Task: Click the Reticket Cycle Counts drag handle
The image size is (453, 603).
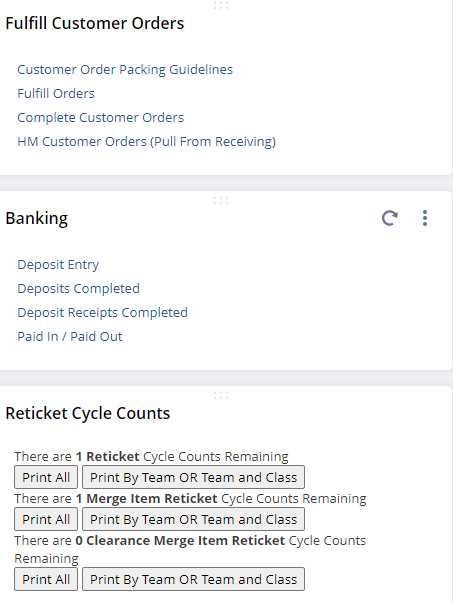Action: click(221, 395)
